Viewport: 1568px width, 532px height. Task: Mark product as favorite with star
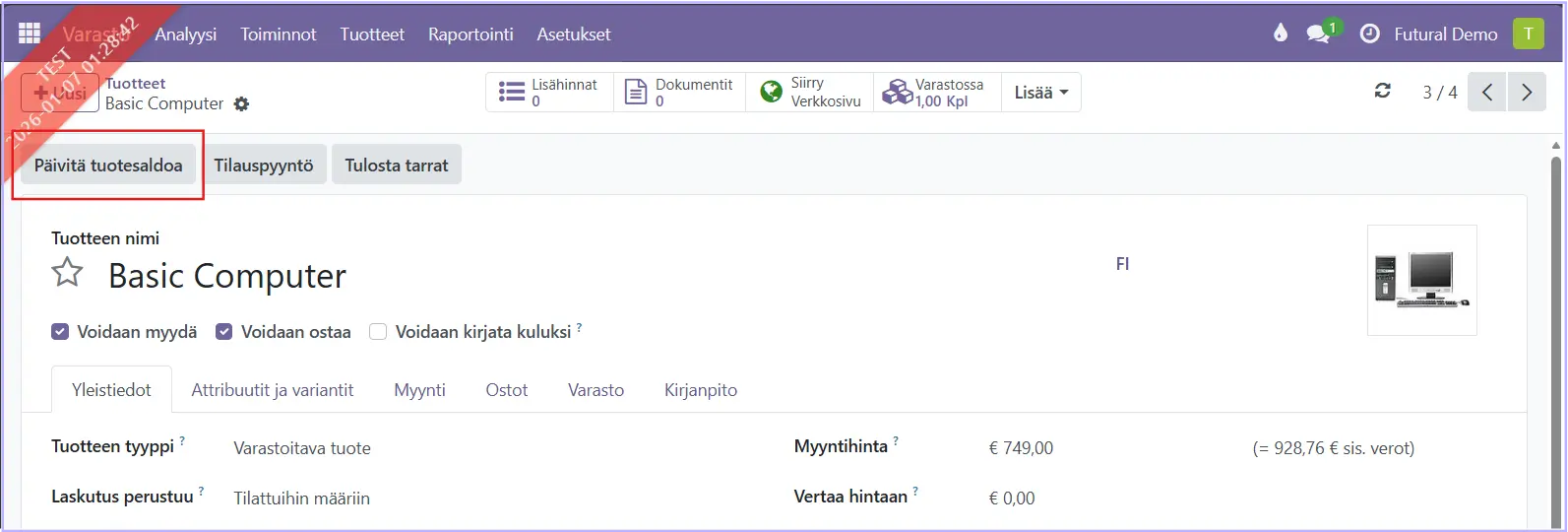click(67, 273)
